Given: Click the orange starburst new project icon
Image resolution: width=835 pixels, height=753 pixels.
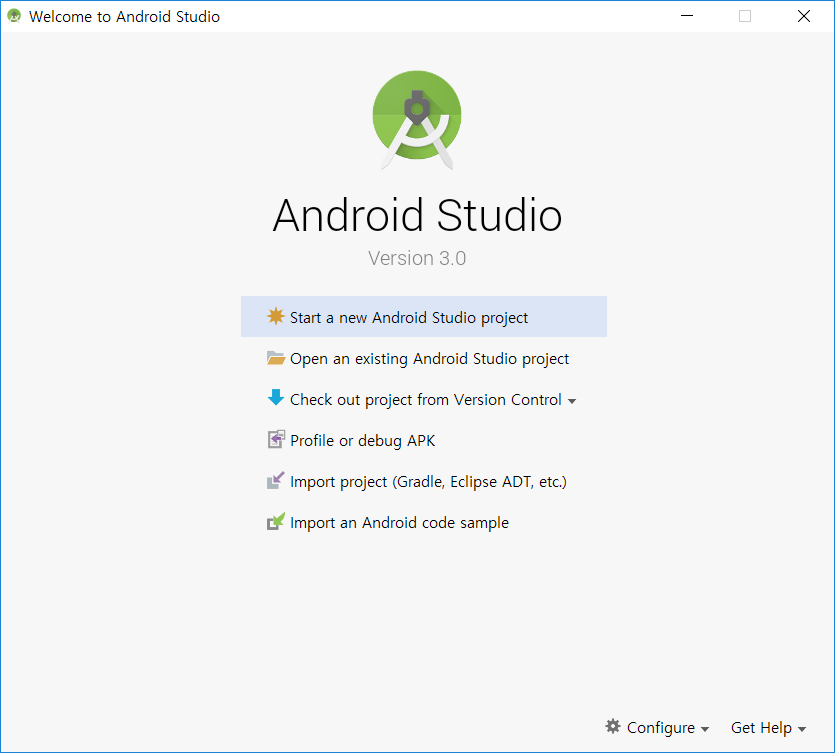Looking at the screenshot, I should pyautogui.click(x=275, y=316).
